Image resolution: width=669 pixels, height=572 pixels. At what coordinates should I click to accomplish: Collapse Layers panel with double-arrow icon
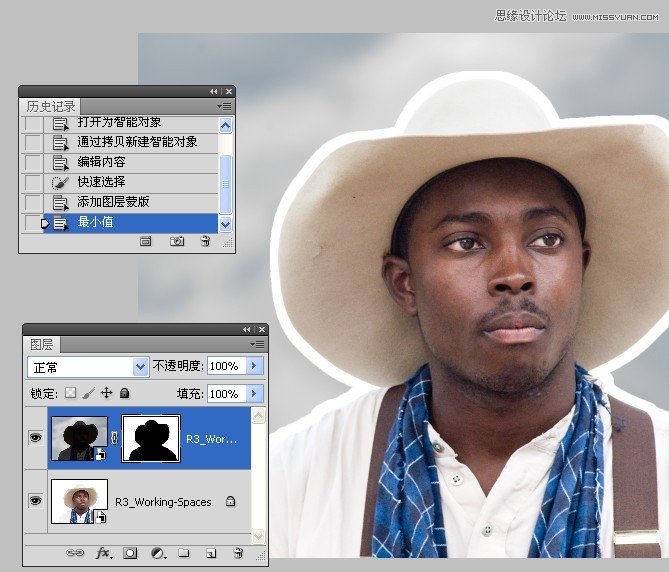(246, 329)
